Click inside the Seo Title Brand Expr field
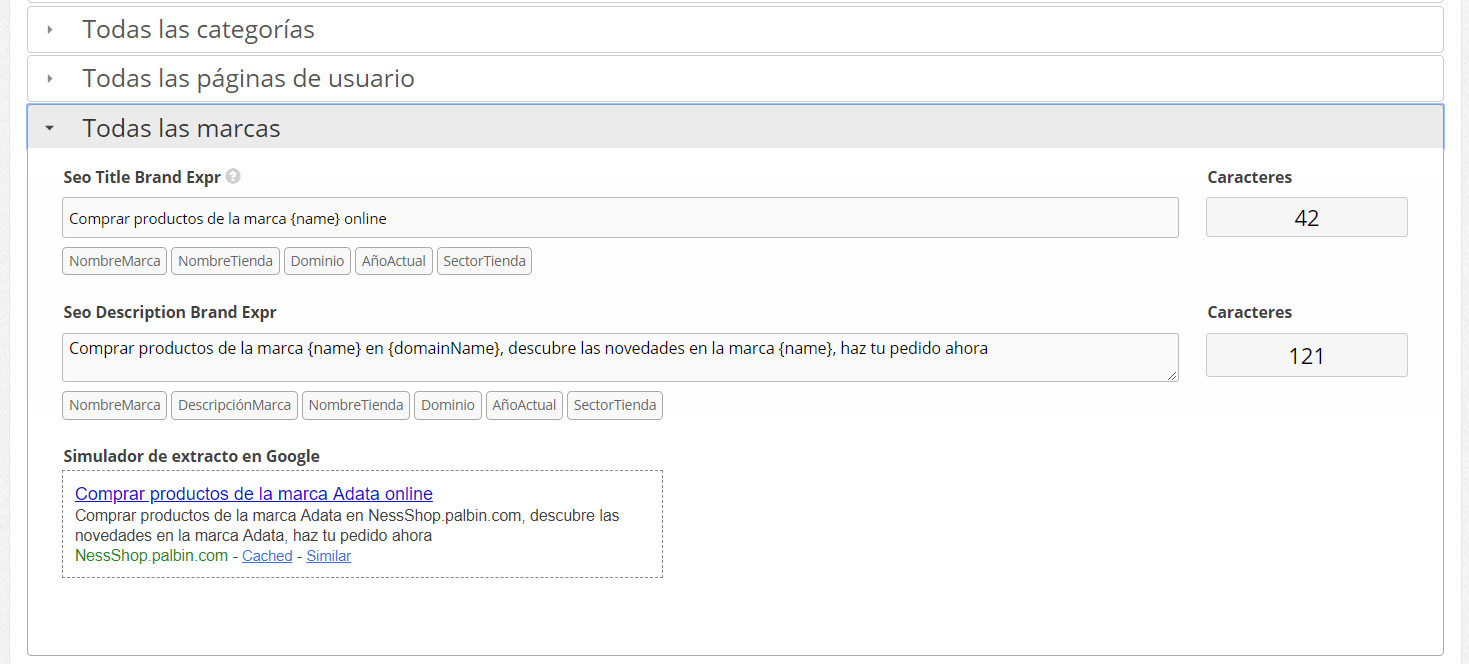Screen dimensions: 1469x664 coord(620,216)
